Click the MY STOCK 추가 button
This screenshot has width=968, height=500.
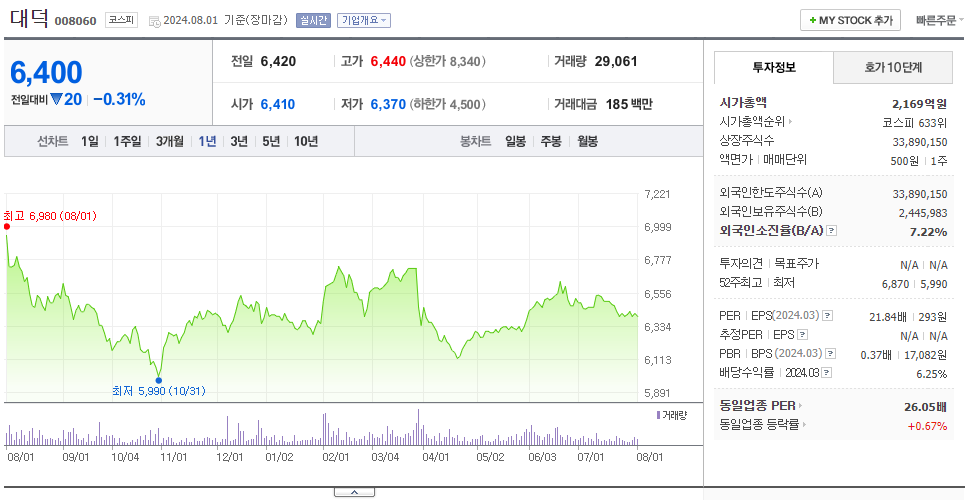851,20
